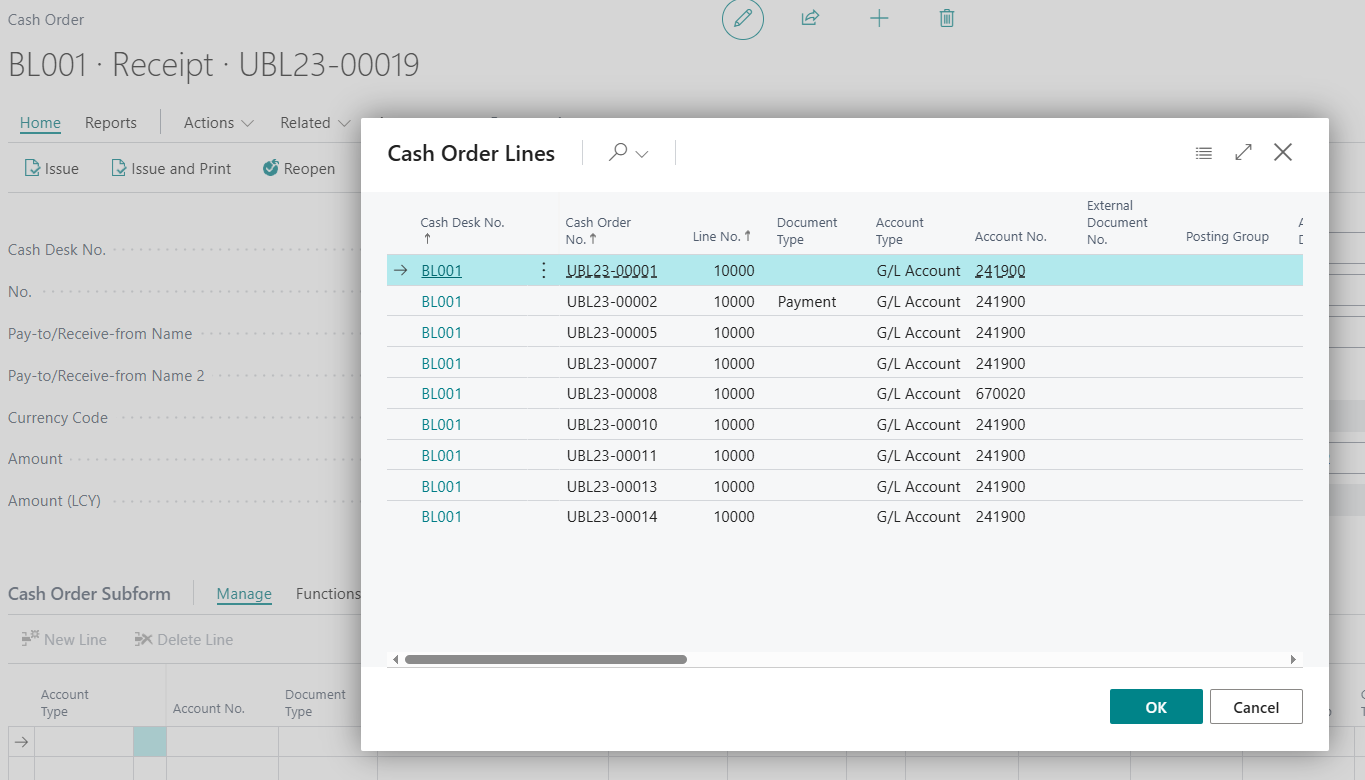This screenshot has height=780, width=1365.
Task: Click the horizontal scrollbar thumb
Action: (546, 659)
